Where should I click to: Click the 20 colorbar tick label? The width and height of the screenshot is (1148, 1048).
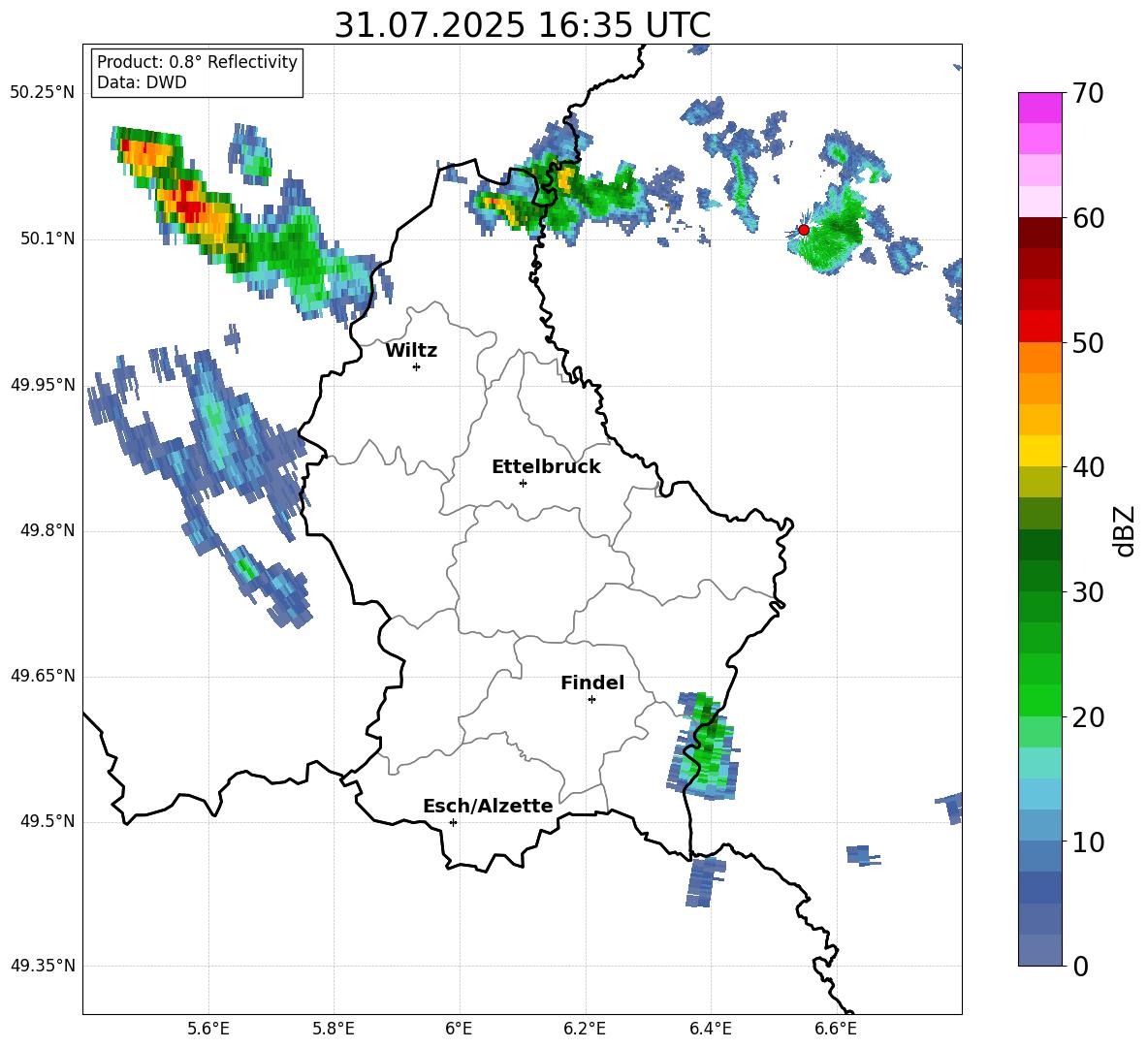coord(1088,717)
